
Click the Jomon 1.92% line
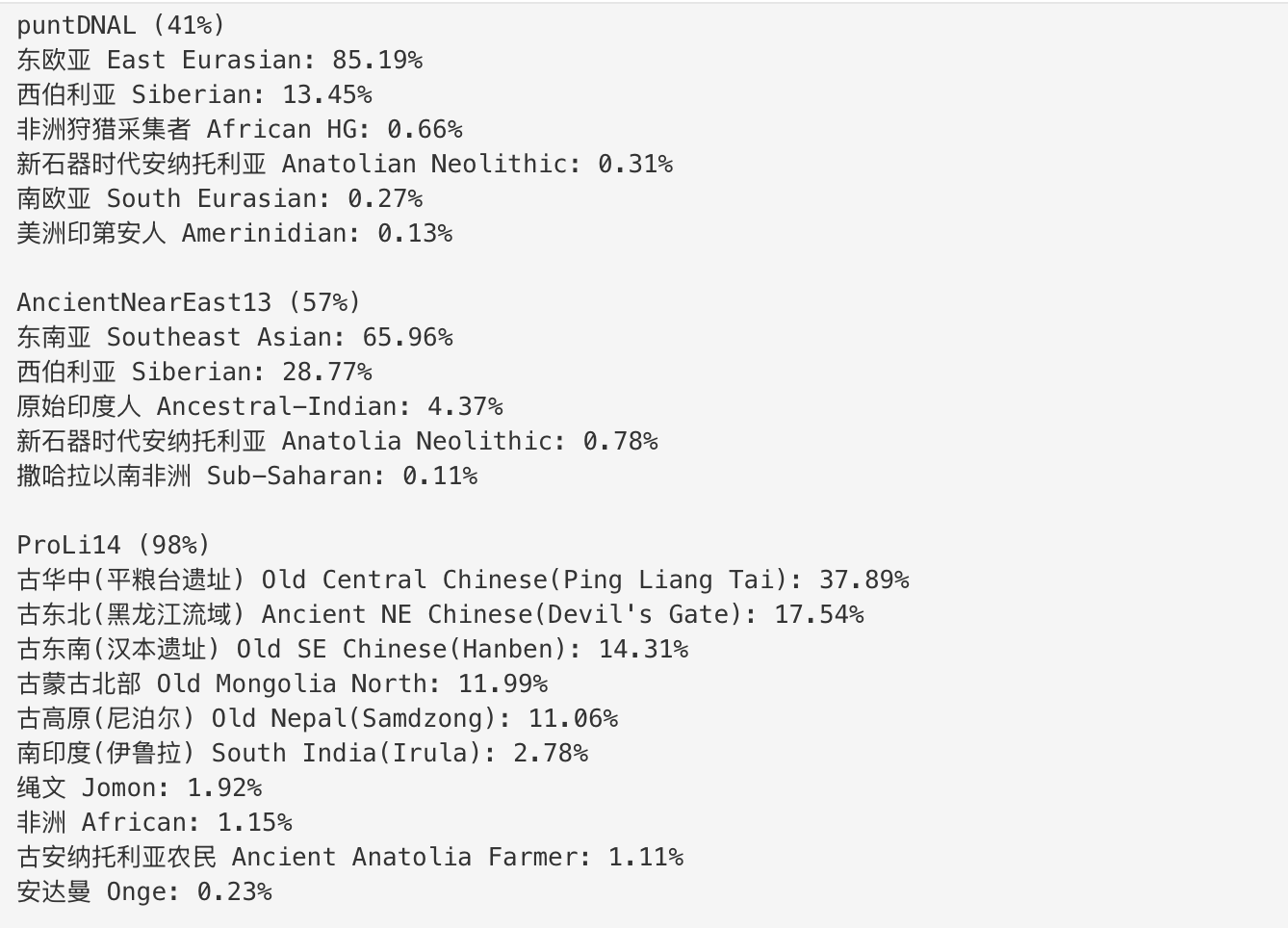coord(139,787)
